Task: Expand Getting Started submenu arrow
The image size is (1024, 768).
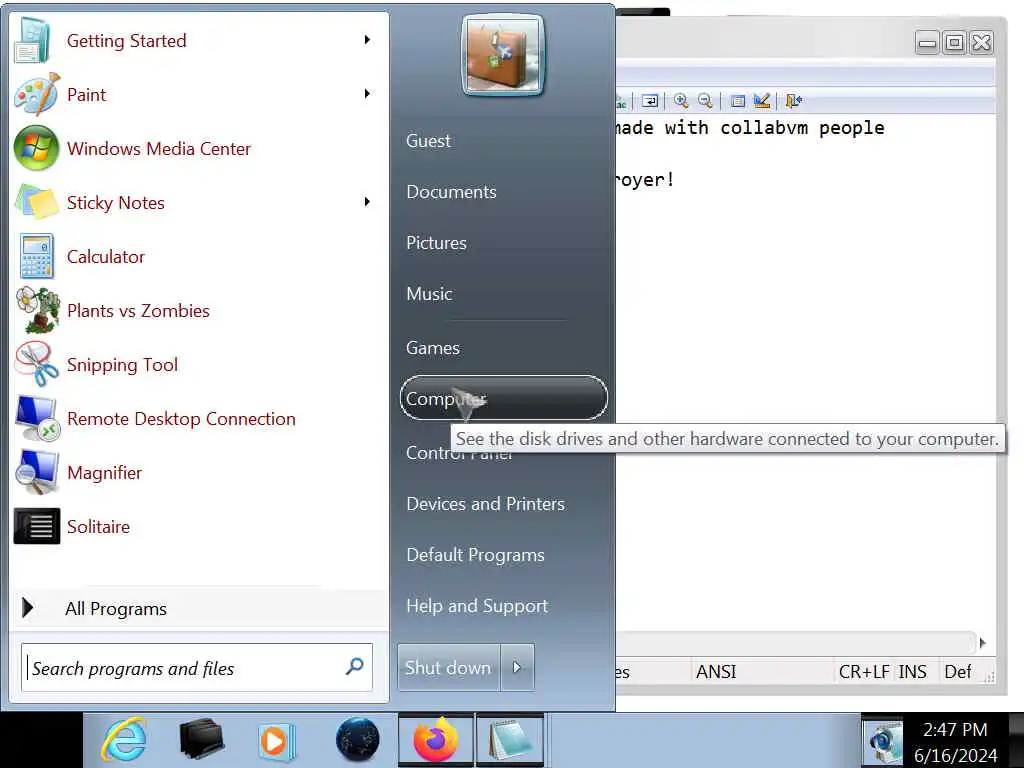Action: tap(367, 40)
